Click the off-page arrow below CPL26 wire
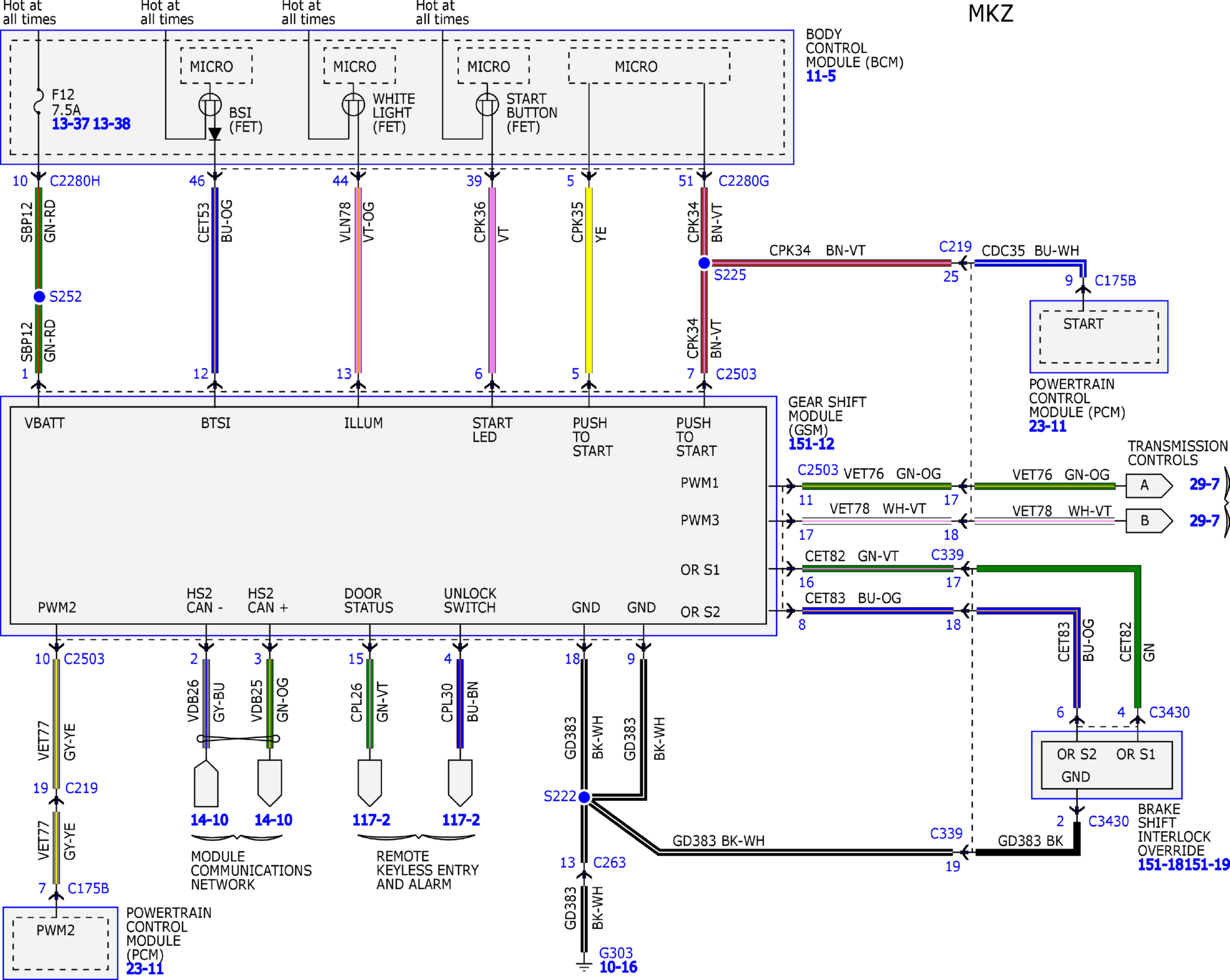The height and width of the screenshot is (980, 1230). (x=370, y=783)
